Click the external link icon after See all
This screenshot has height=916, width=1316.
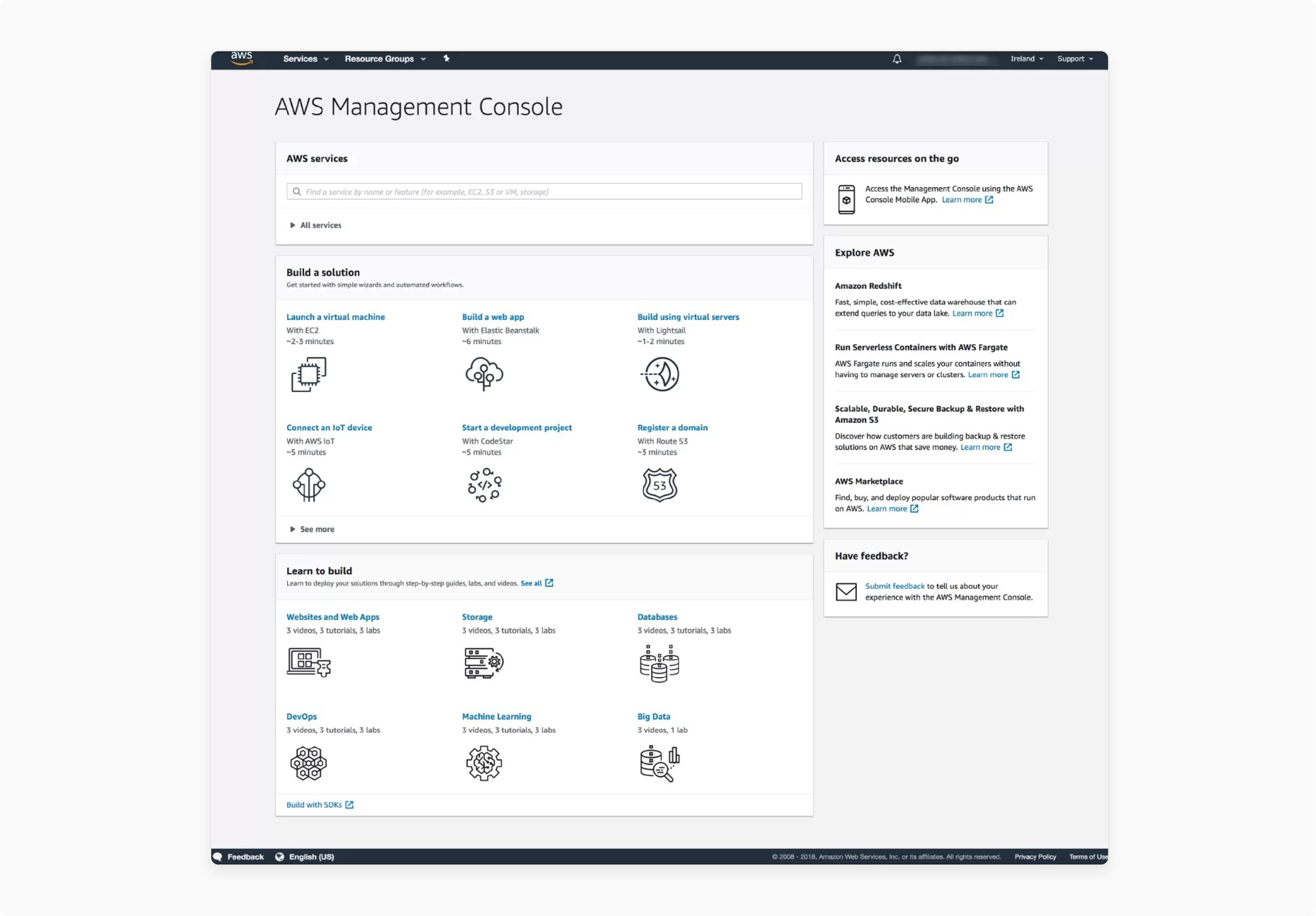coord(549,583)
